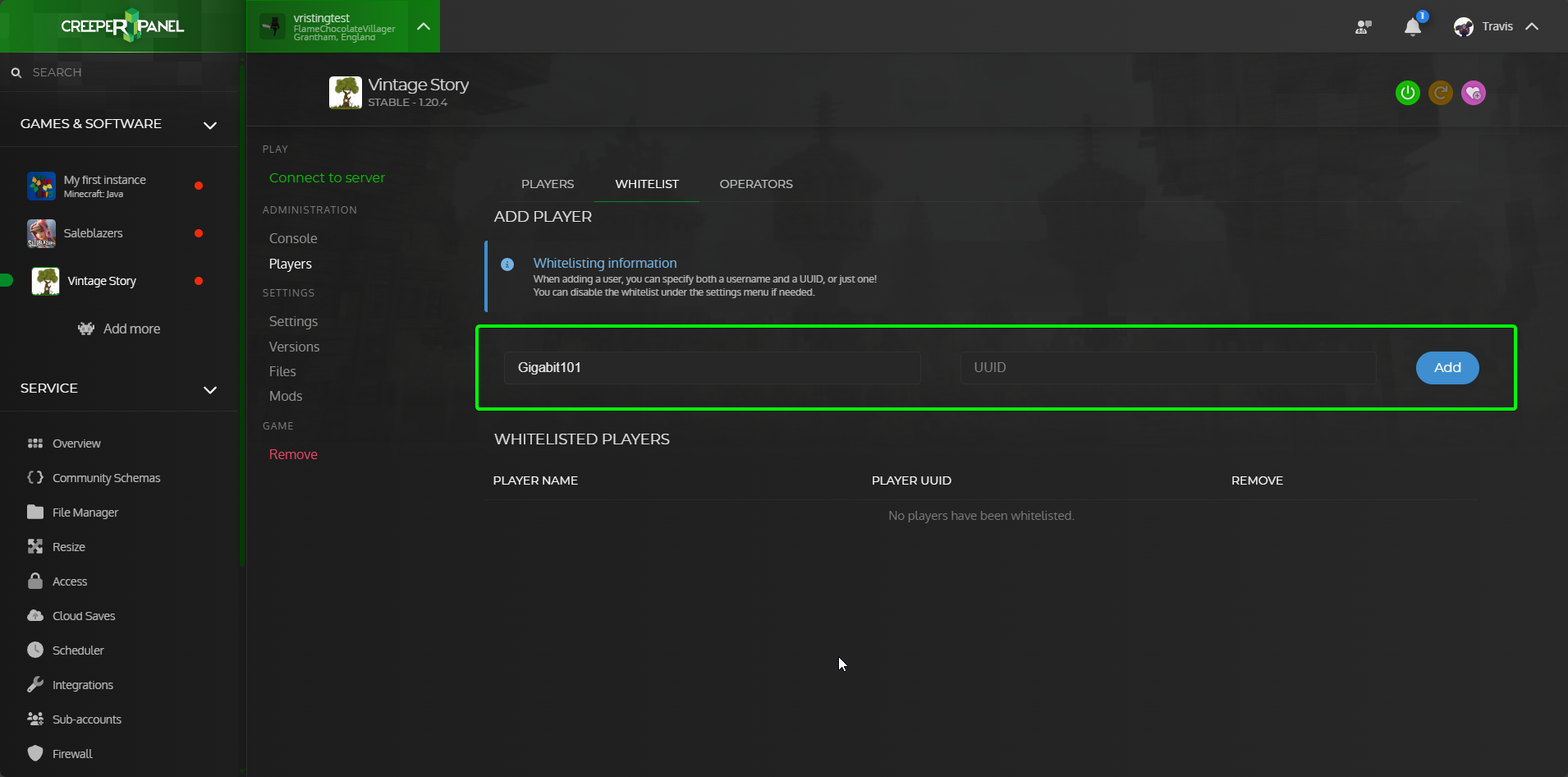The width and height of the screenshot is (1568, 777).
Task: Select the Vintage Story sidebar icon
Action: 45,281
